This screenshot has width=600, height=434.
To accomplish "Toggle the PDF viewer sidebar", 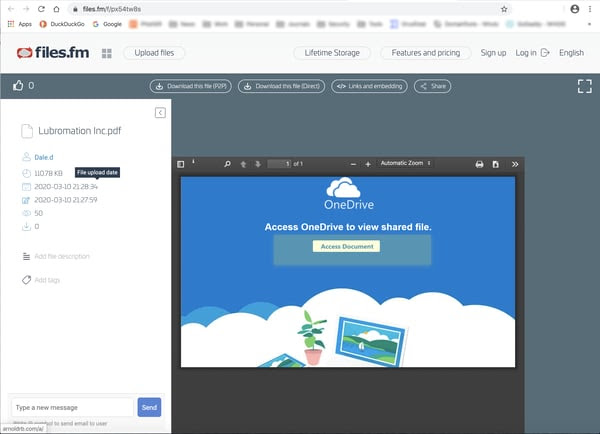I will click(181, 164).
